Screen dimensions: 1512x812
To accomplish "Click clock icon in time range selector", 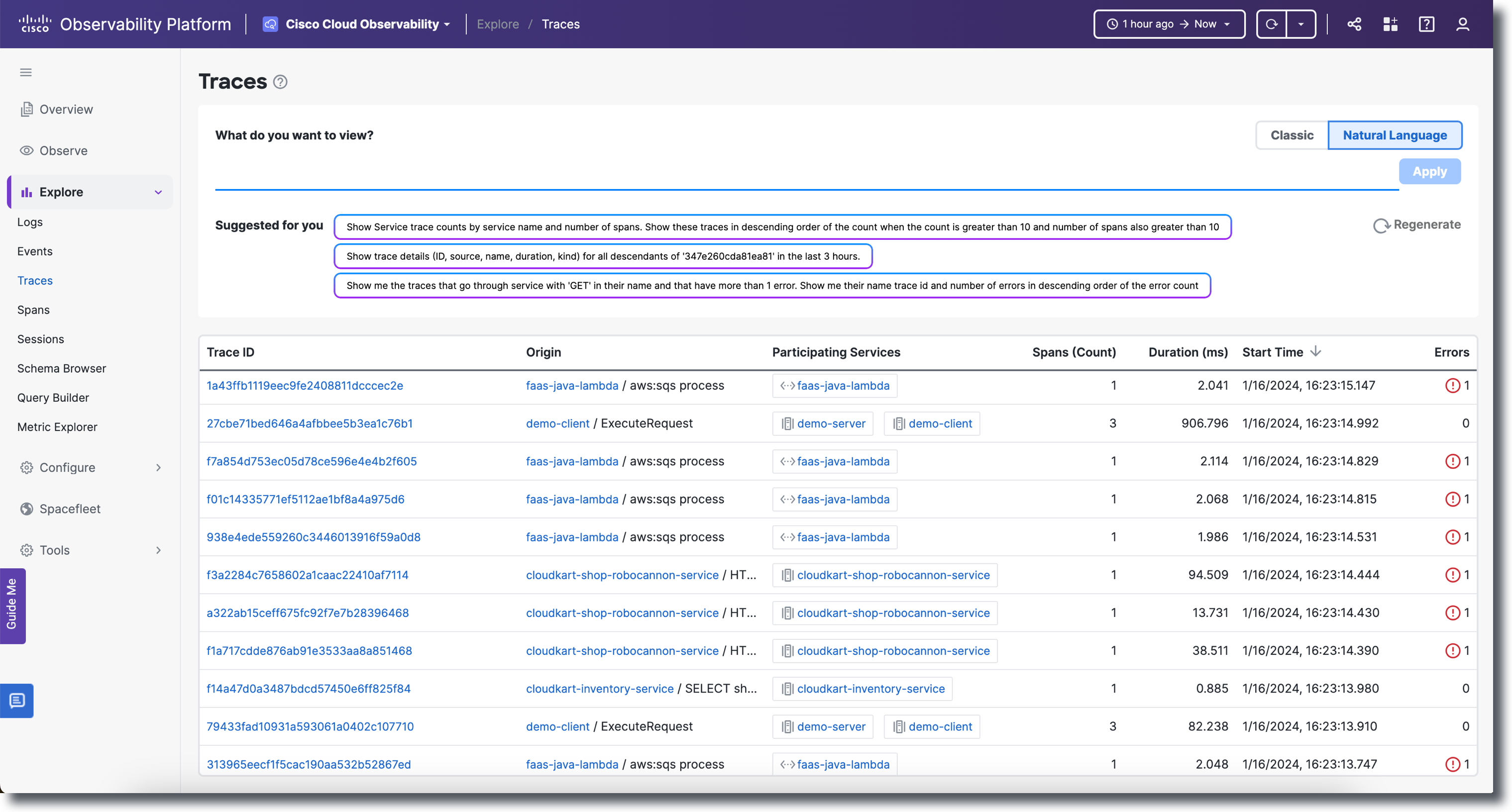I will point(1112,24).
